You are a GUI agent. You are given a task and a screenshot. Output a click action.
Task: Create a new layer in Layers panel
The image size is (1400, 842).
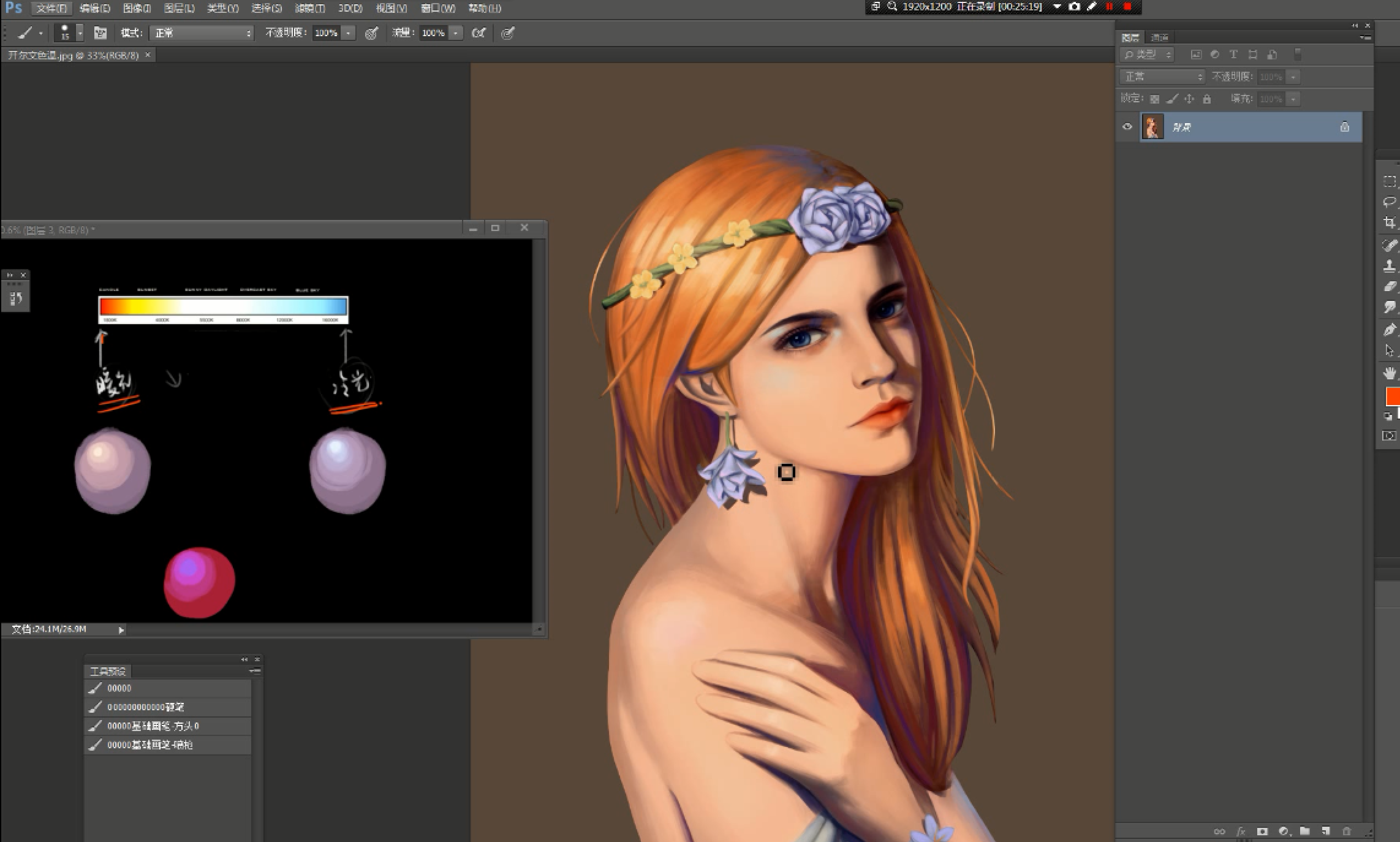click(1325, 832)
